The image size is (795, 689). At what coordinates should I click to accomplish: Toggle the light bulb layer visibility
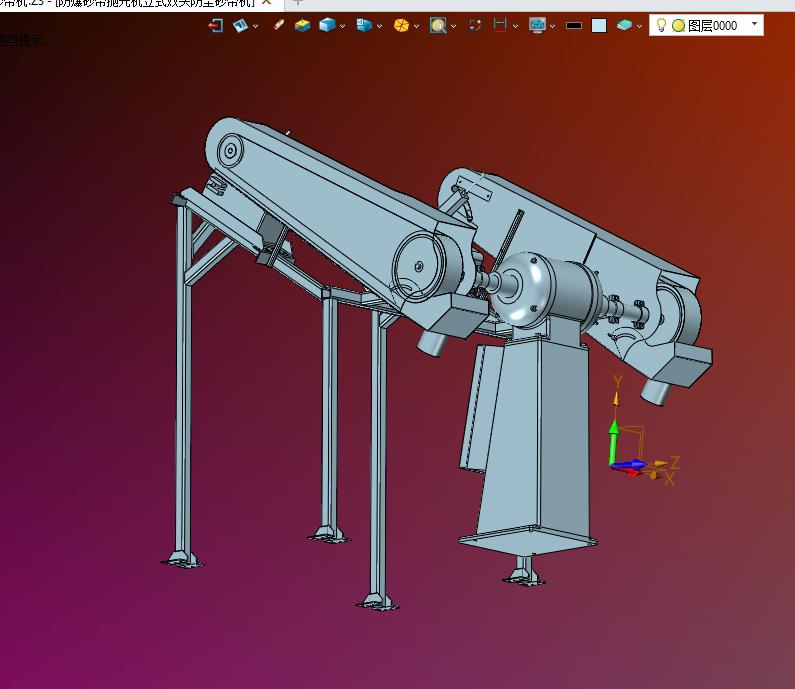(661, 25)
